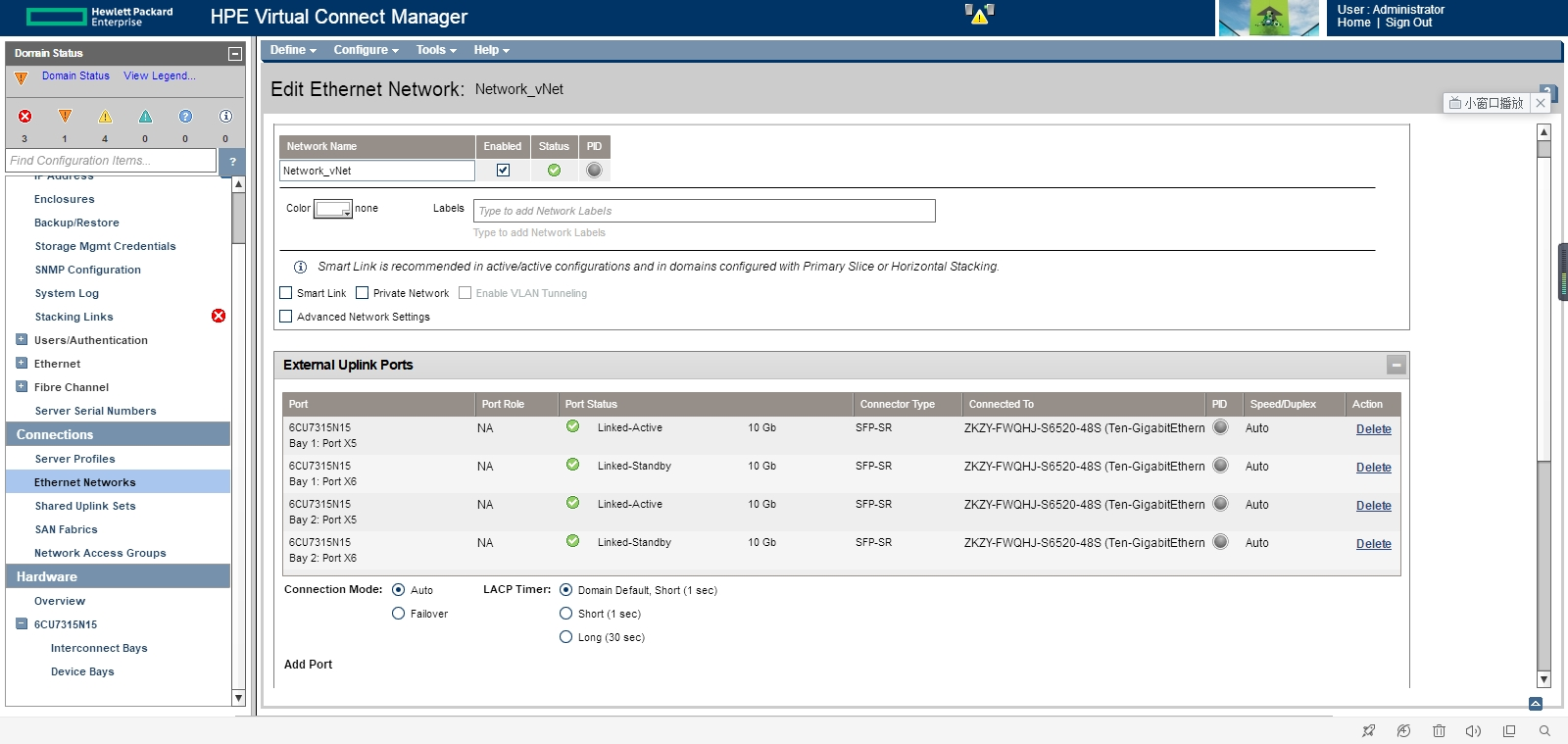This screenshot has width=1568, height=744.
Task: Open the Help menu
Action: click(x=492, y=50)
